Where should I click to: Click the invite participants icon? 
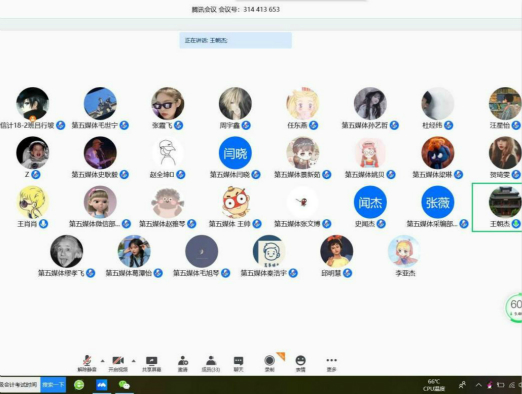183,363
